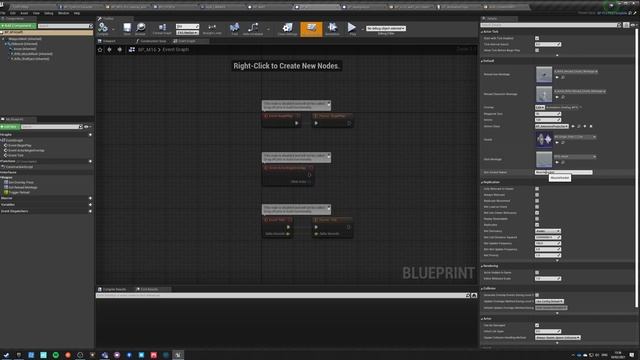Click the Hide Unrelated nodes icon

click(253, 28)
